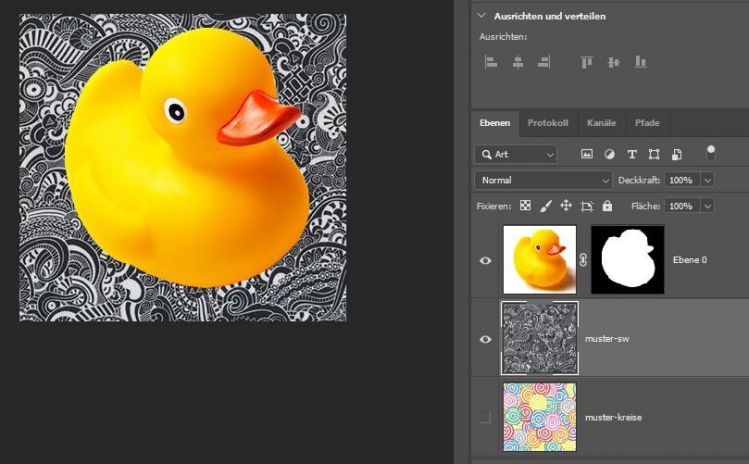The height and width of the screenshot is (464, 749).
Task: Select the Ebene 0 layer mask thumbnail
Action: [x=628, y=259]
